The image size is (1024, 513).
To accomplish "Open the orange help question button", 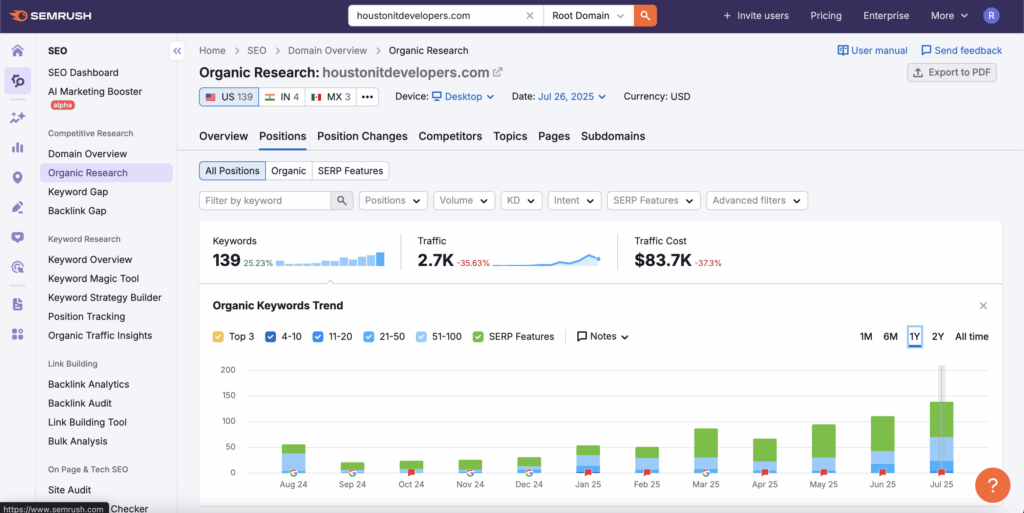I will tap(992, 485).
